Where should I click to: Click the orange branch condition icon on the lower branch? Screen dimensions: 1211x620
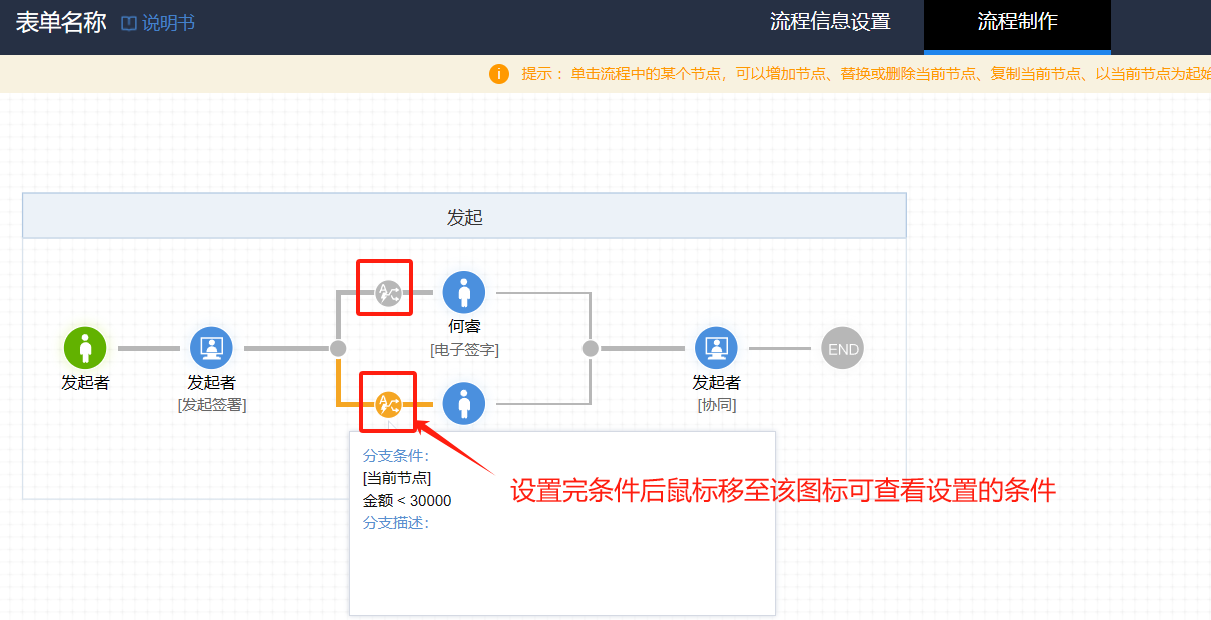[387, 405]
